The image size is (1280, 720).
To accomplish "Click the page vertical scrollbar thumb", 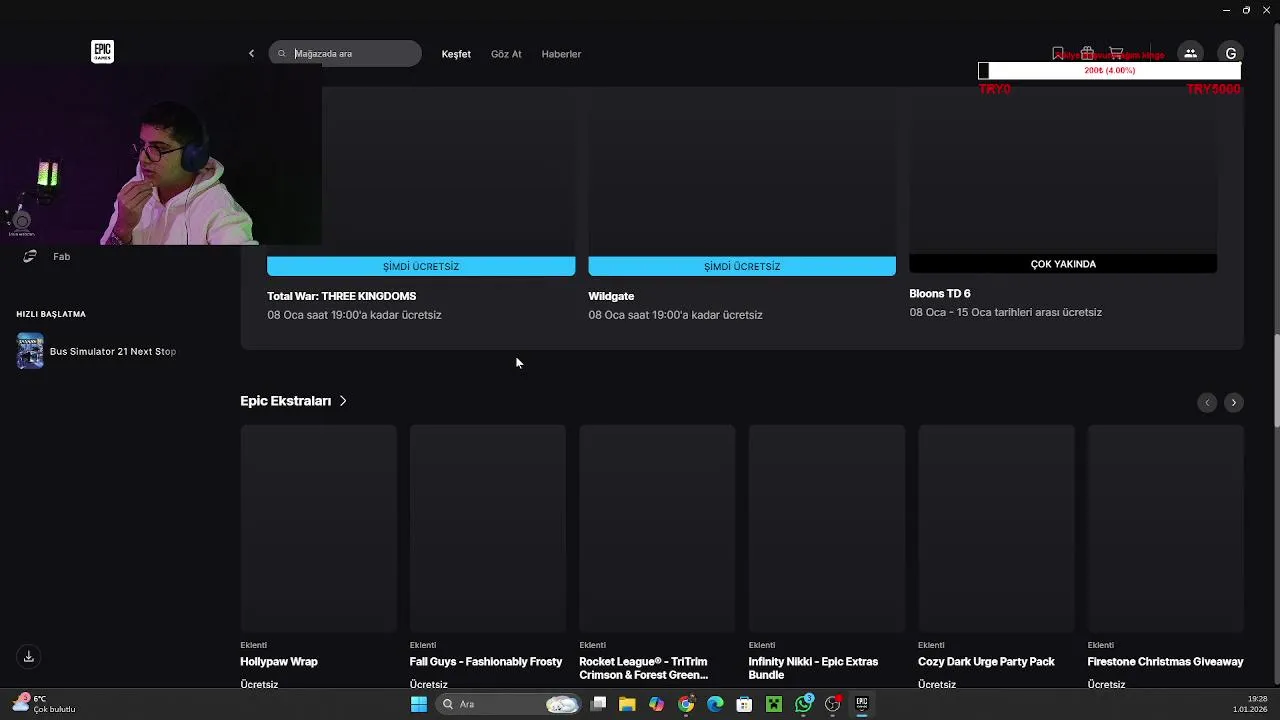I will point(1276,381).
